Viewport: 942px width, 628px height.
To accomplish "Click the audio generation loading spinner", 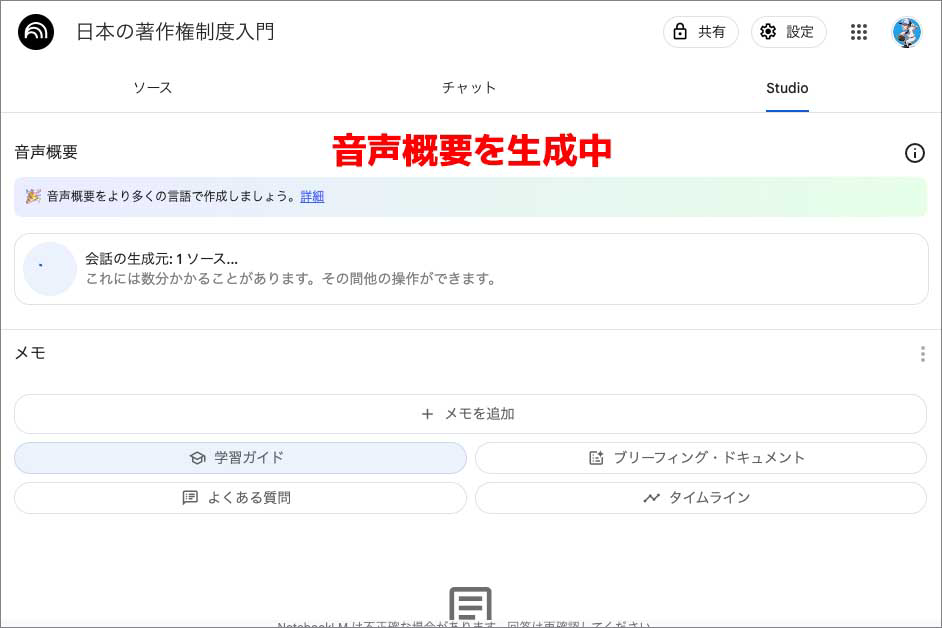I will click(49, 269).
